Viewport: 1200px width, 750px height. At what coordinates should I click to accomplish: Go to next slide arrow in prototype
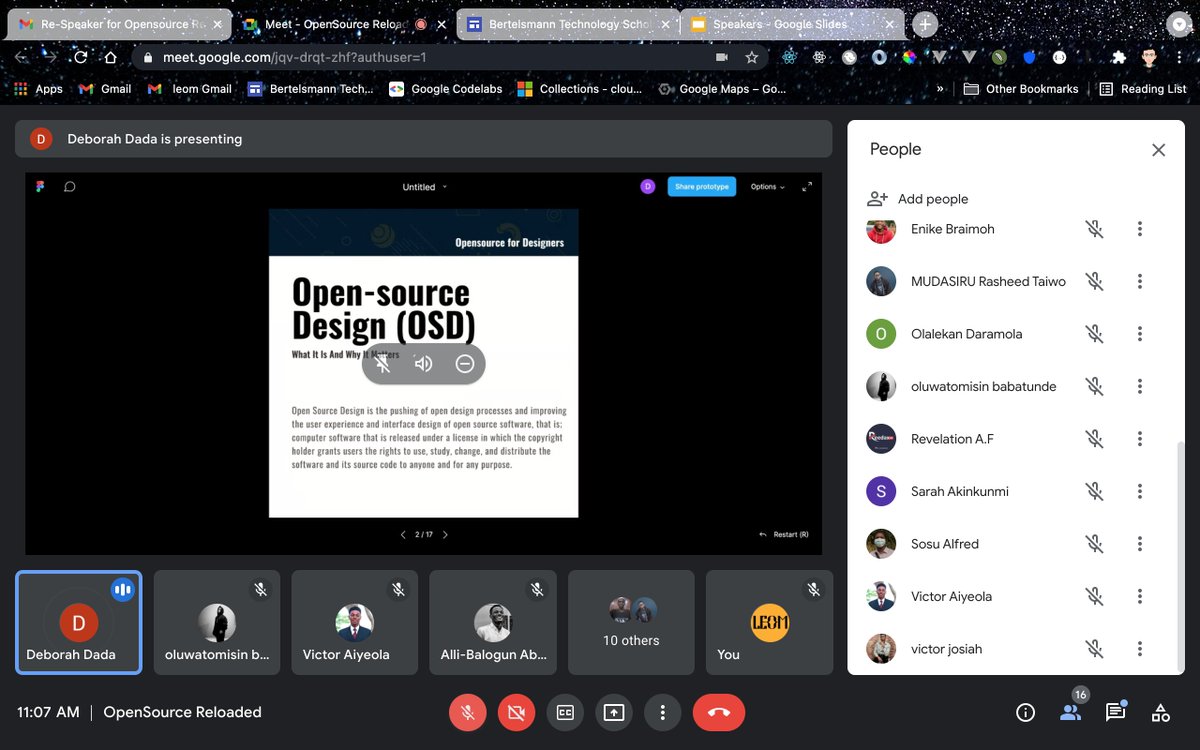(x=445, y=535)
